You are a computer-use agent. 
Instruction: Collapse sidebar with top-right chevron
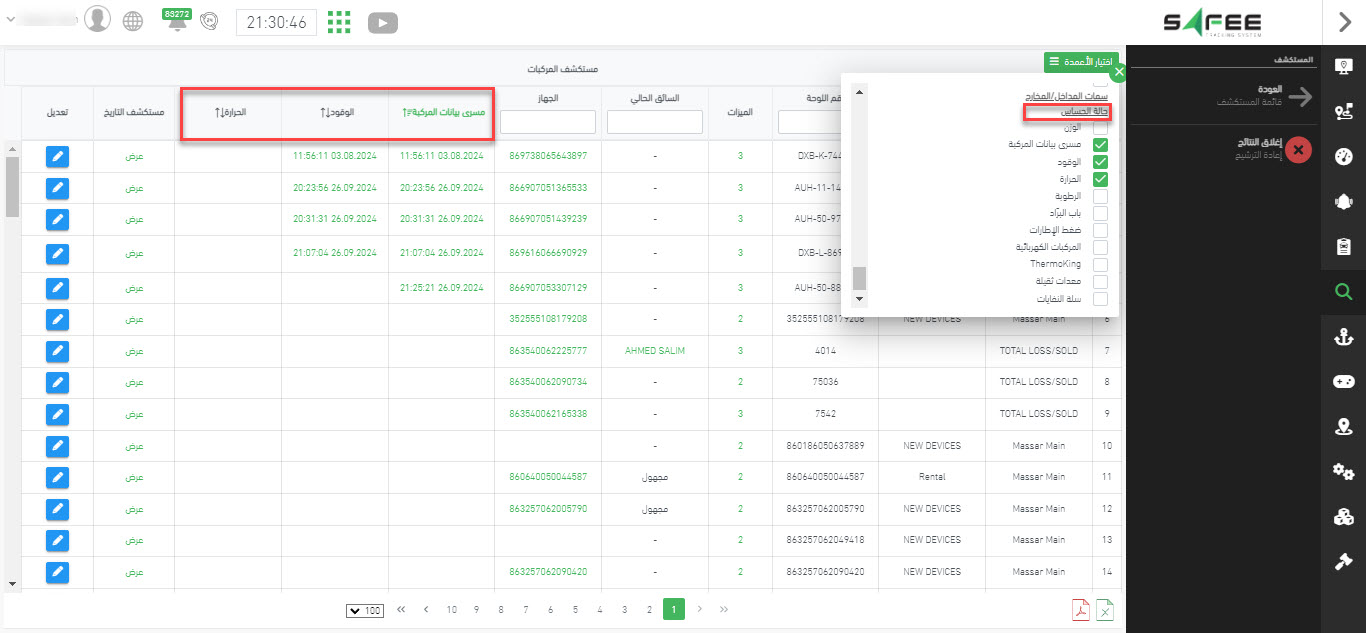click(1343, 22)
